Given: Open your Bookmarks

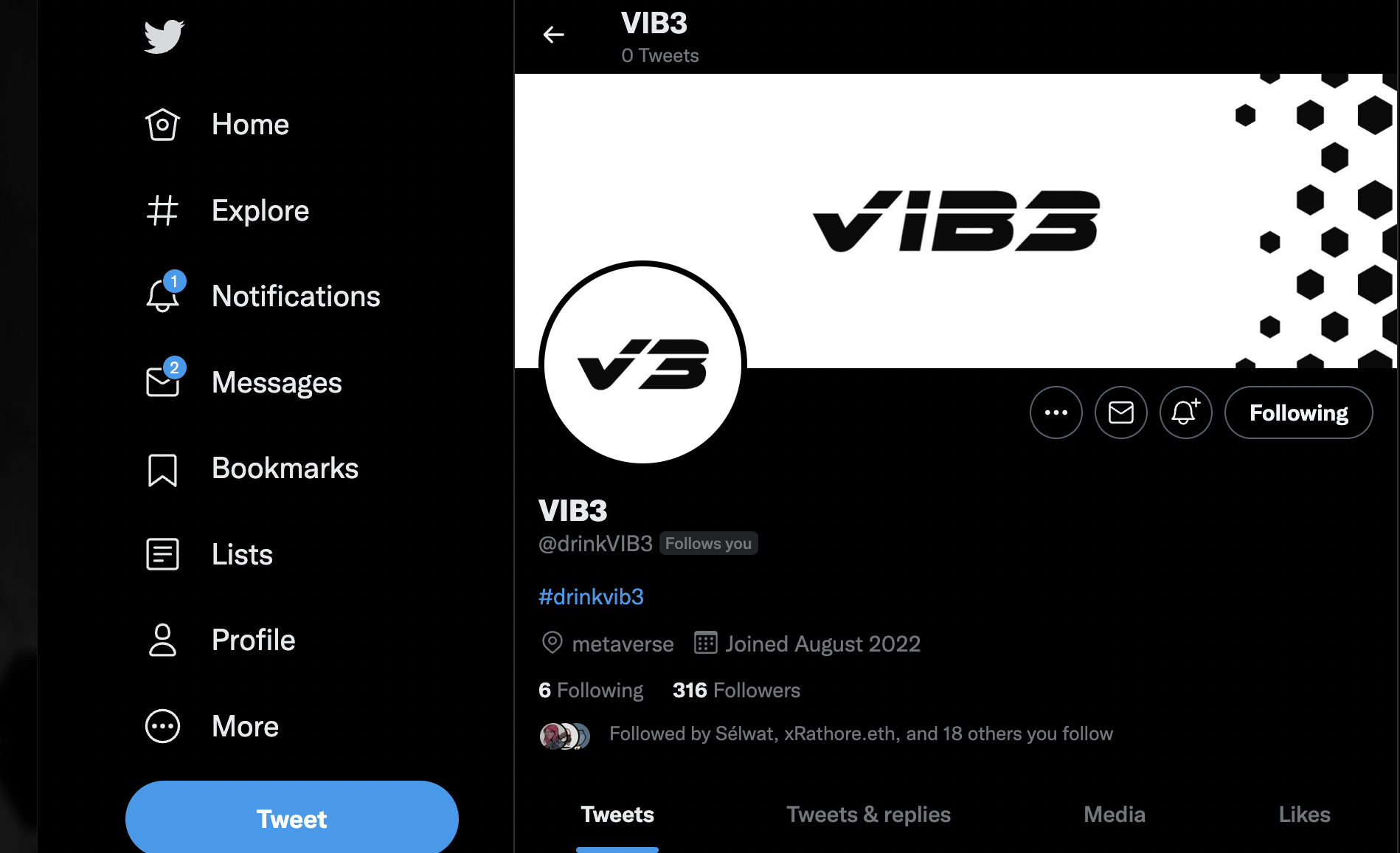Looking at the screenshot, I should pyautogui.click(x=285, y=468).
